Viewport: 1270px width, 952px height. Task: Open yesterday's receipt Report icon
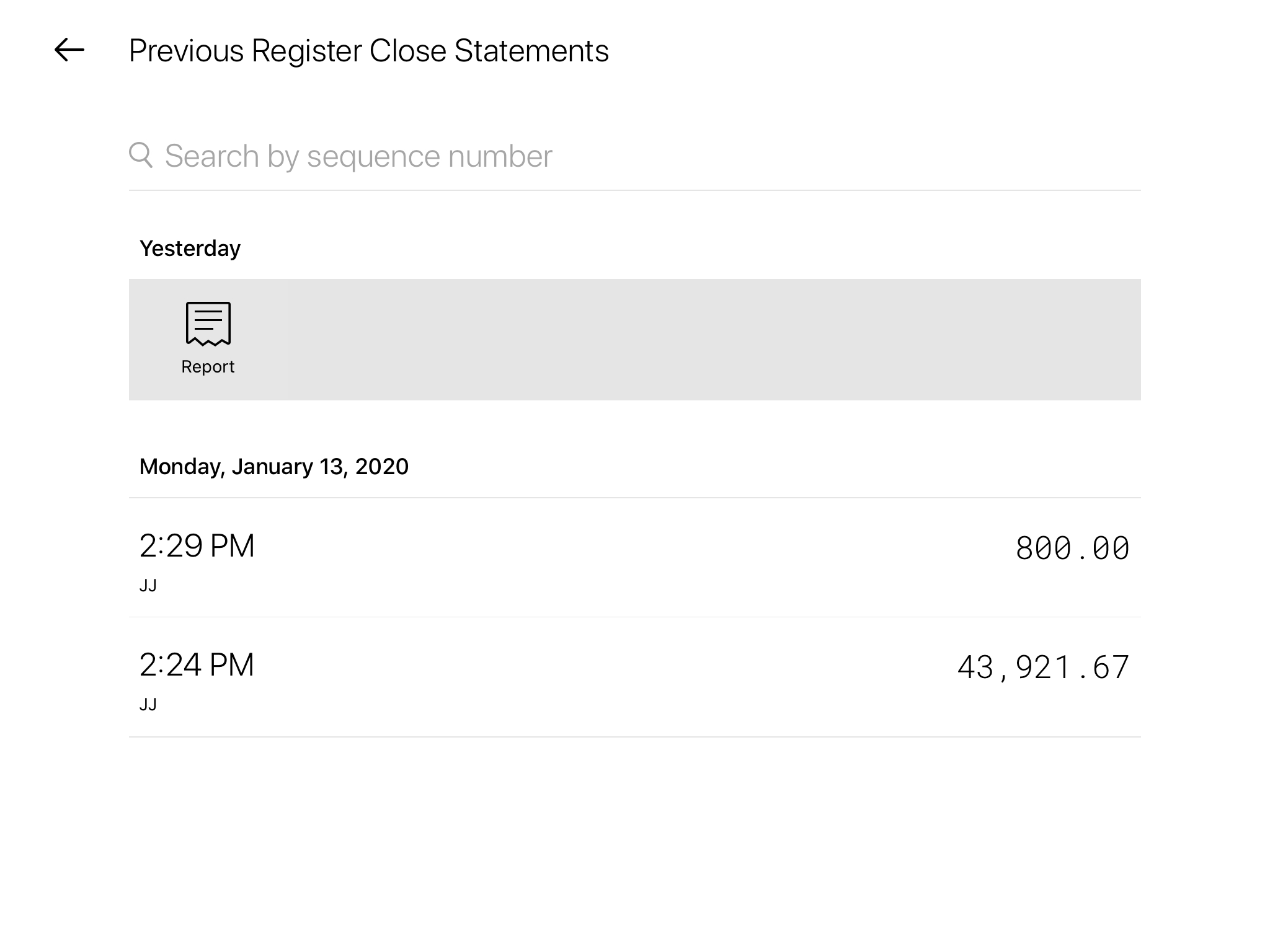(x=208, y=324)
